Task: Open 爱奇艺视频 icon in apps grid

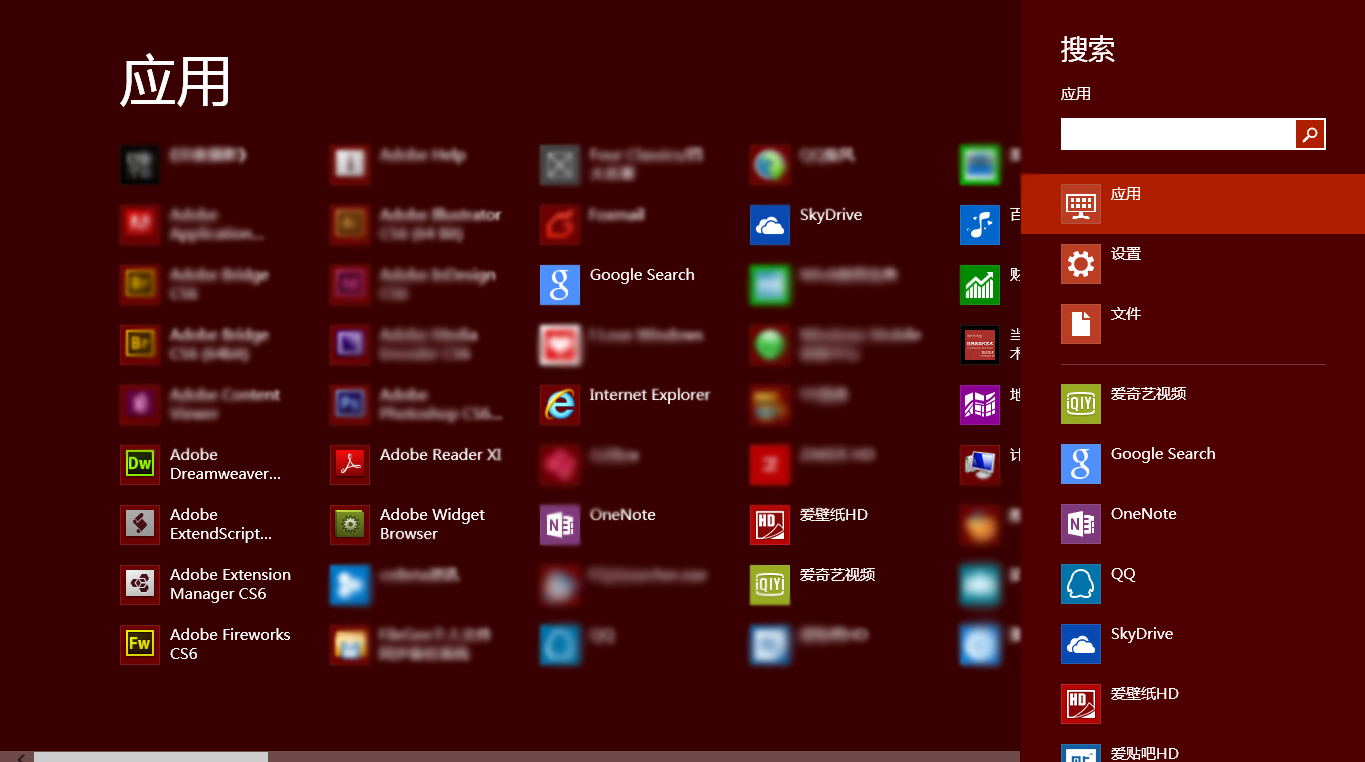Action: pos(770,585)
